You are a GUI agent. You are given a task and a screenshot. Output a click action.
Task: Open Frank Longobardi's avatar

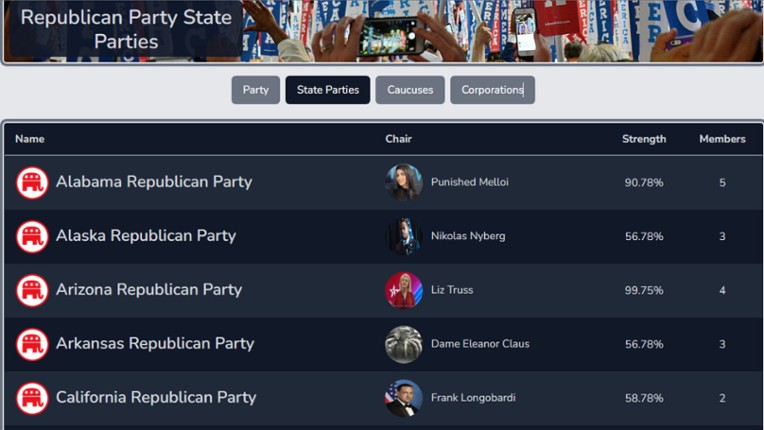click(x=404, y=398)
